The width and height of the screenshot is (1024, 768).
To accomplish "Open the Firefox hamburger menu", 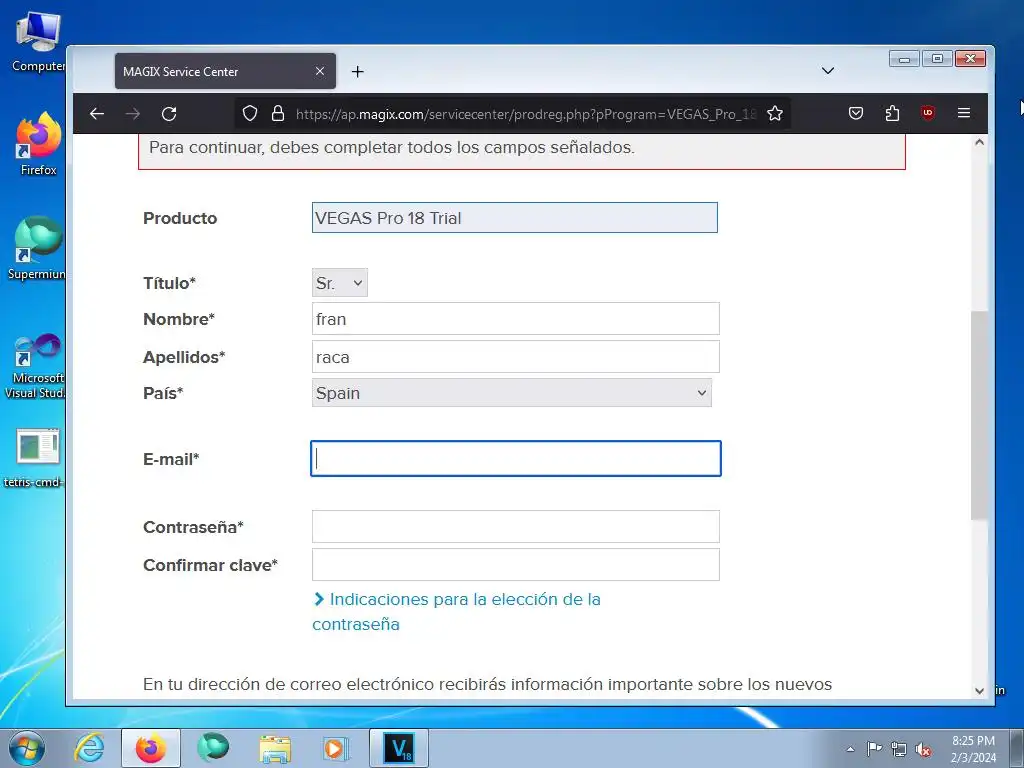I will click(963, 113).
